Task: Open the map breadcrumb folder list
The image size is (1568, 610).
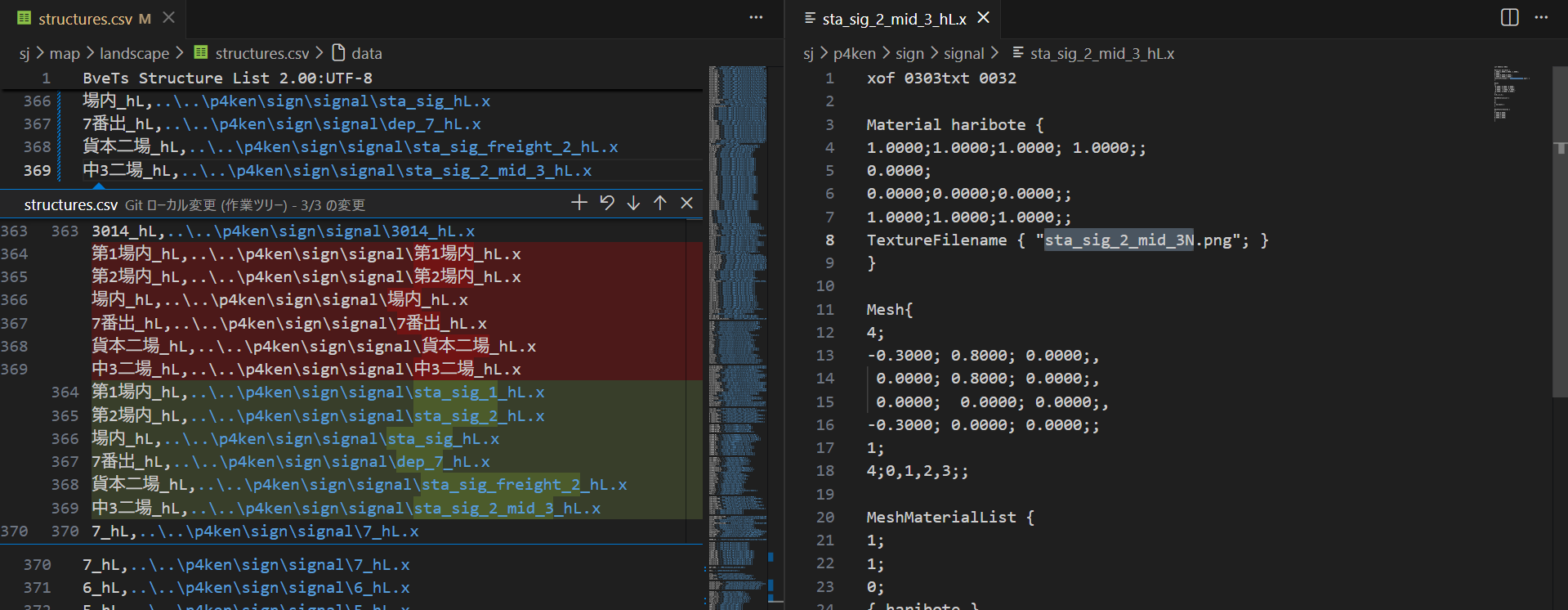Action: 65,53
